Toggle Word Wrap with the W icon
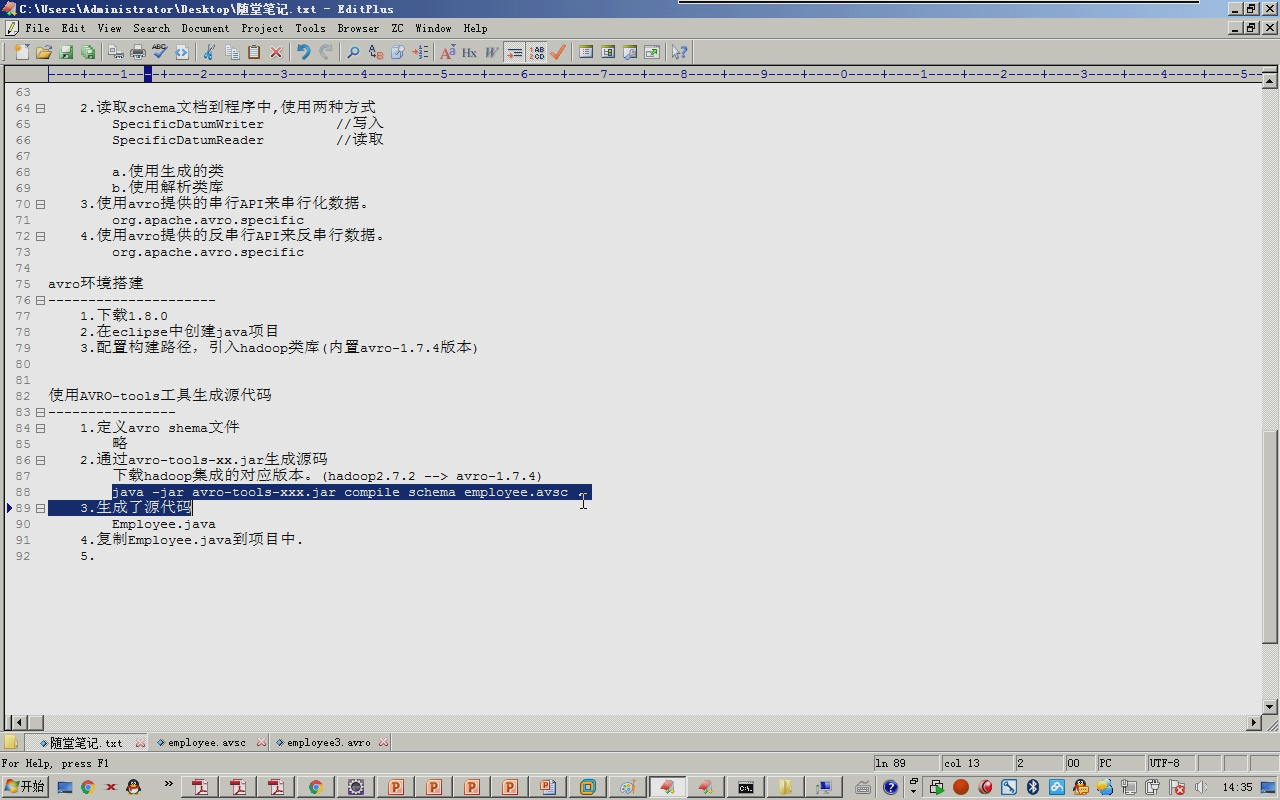 coord(491,52)
